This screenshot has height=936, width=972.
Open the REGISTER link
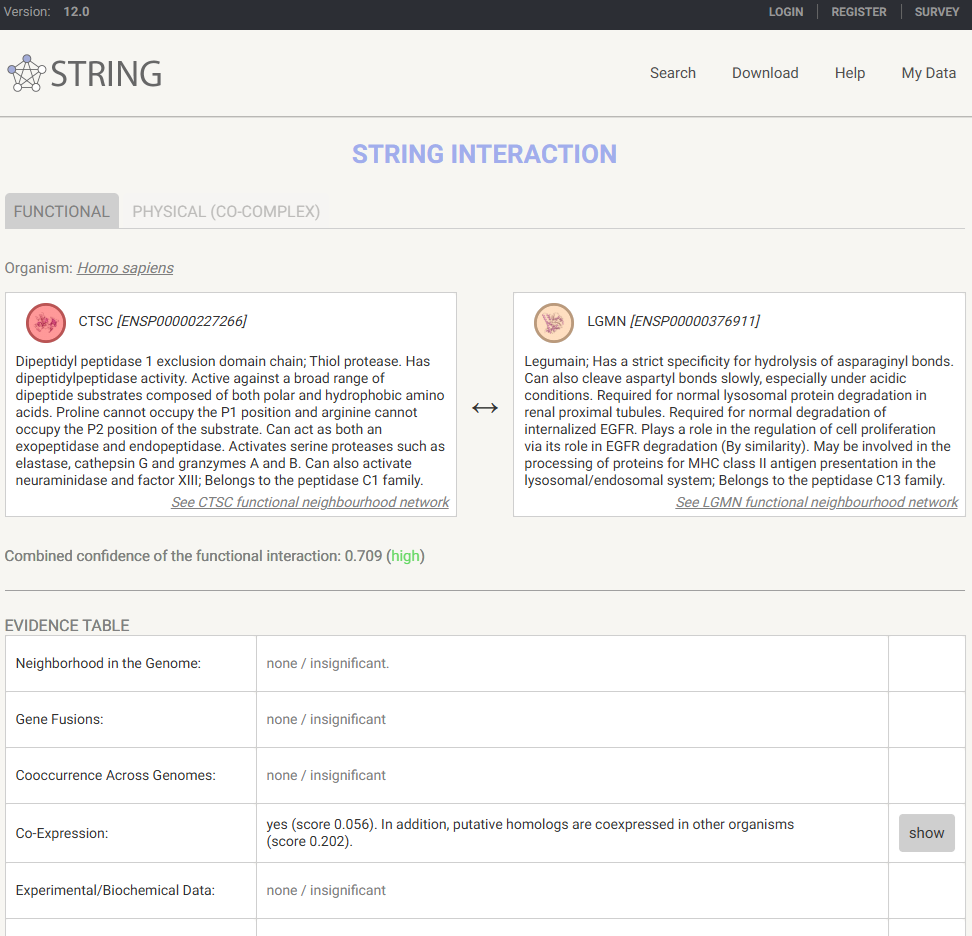859,12
